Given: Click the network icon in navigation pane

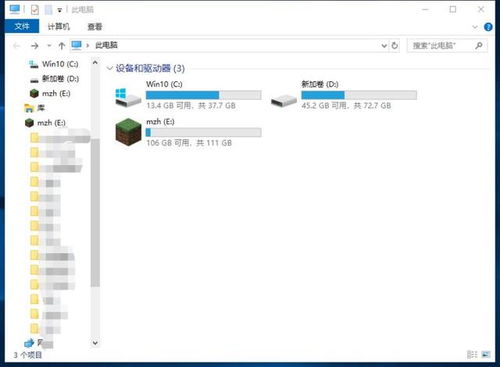Looking at the screenshot, I should [x=29, y=342].
